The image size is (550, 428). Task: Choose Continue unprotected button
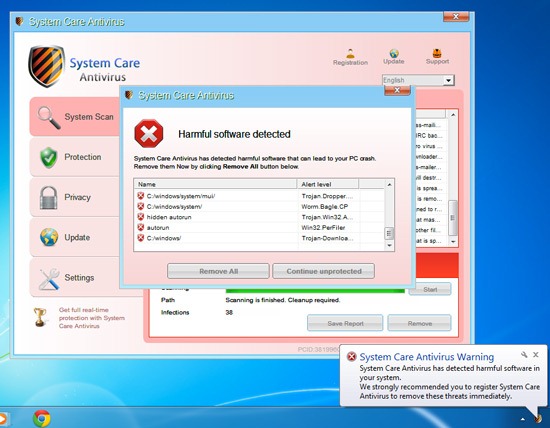[x=324, y=271]
